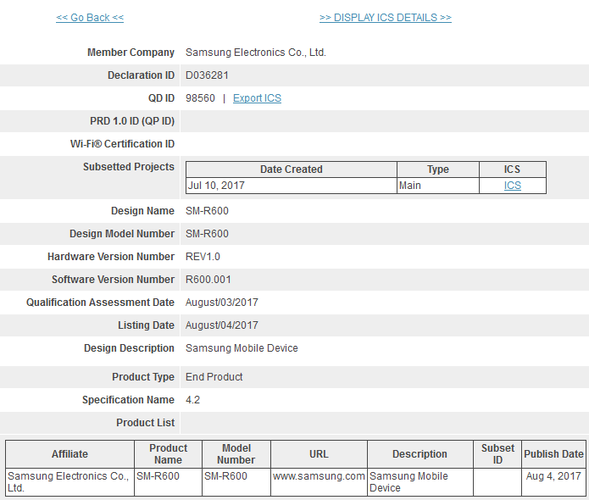Click the 'Subset ID' column header

497,454
